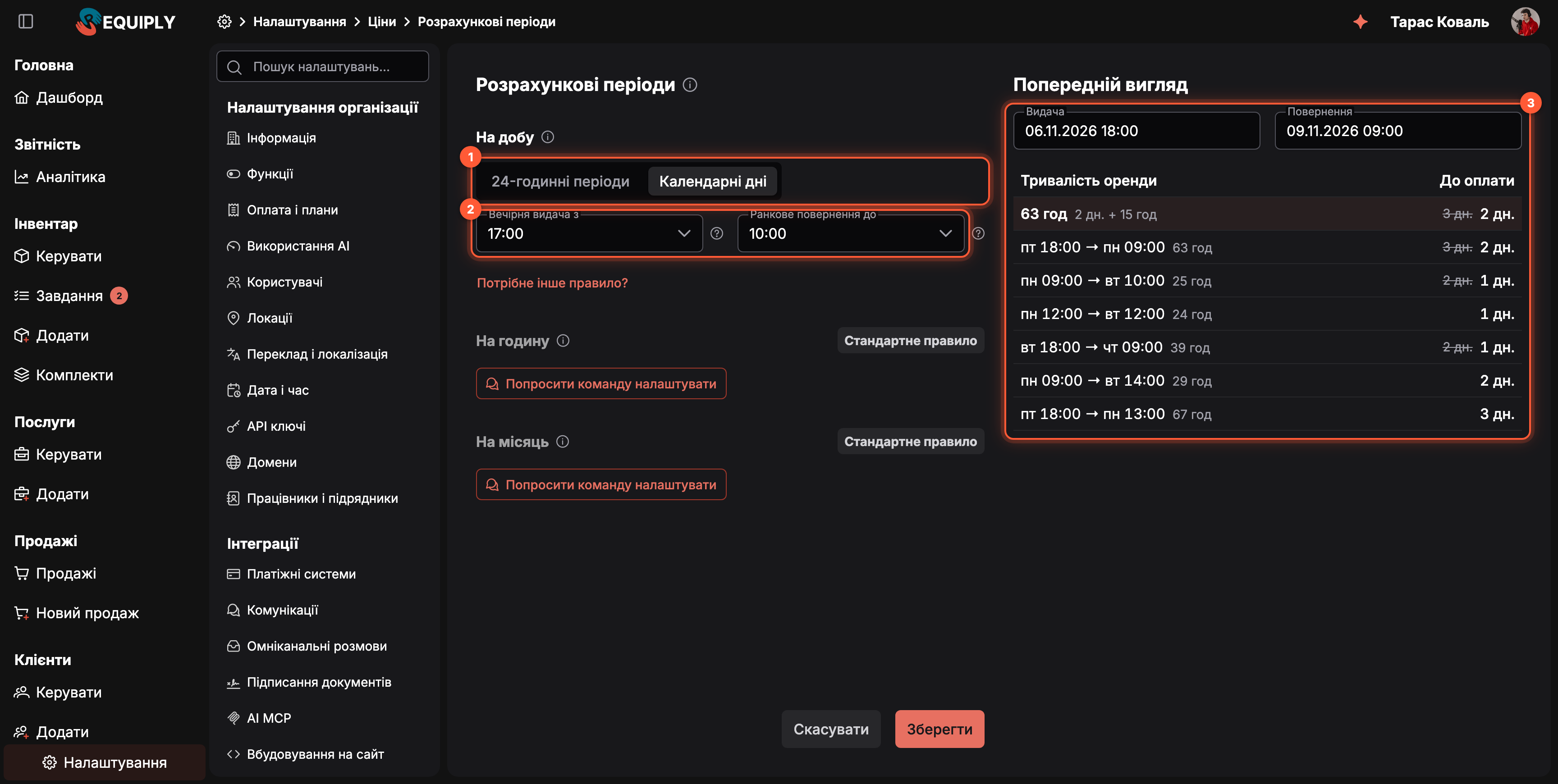Viewport: 1558px width, 784px height.
Task: Open Дашборд in sidebar
Action: click(x=59, y=97)
